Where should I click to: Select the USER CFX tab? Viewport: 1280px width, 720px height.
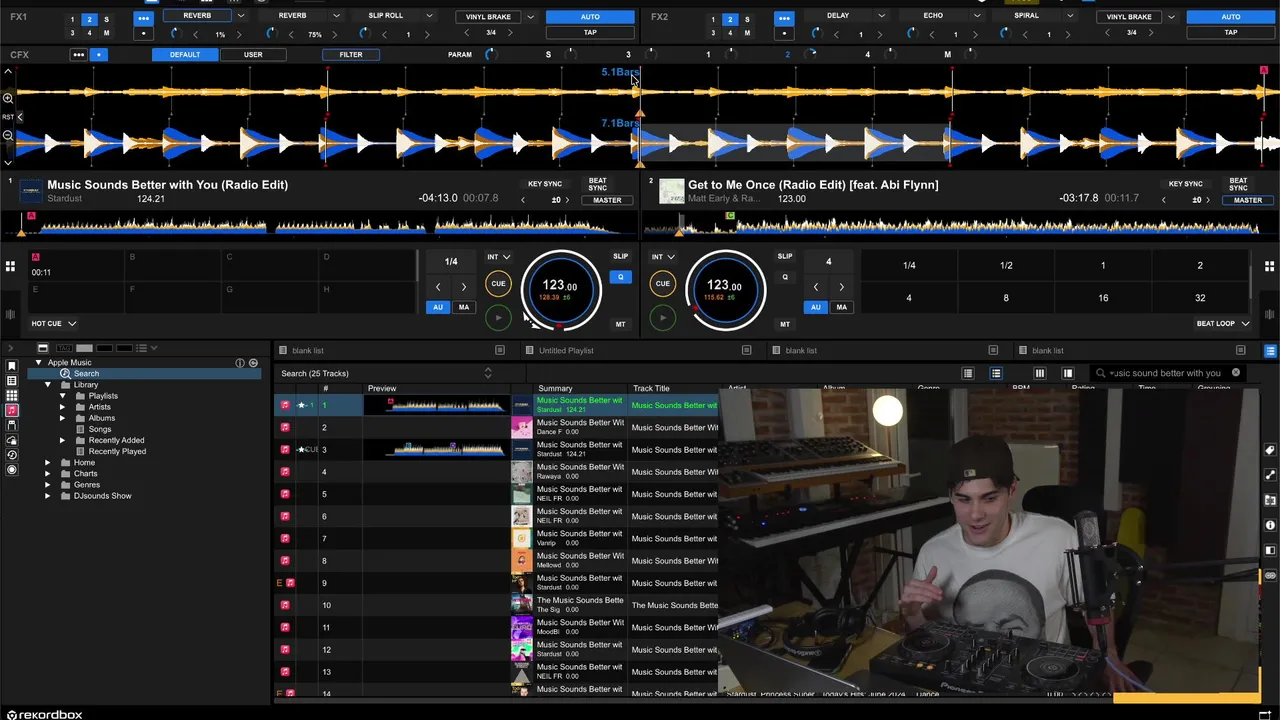pos(253,55)
